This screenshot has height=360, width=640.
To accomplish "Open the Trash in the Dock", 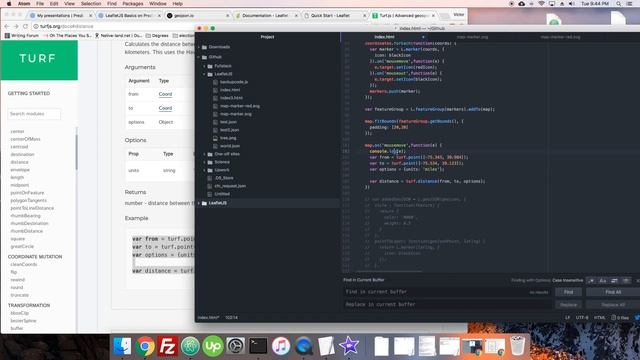I will 518,346.
